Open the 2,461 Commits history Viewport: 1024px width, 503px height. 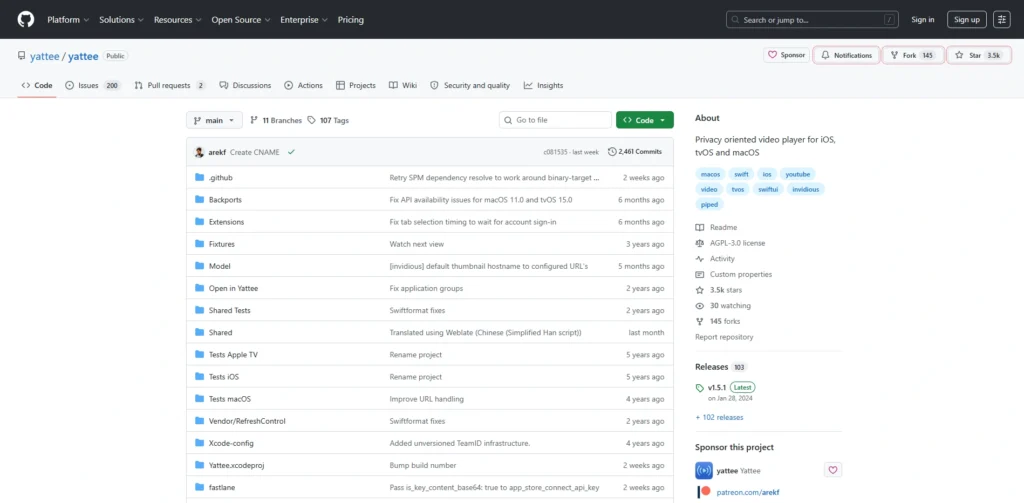(635, 152)
